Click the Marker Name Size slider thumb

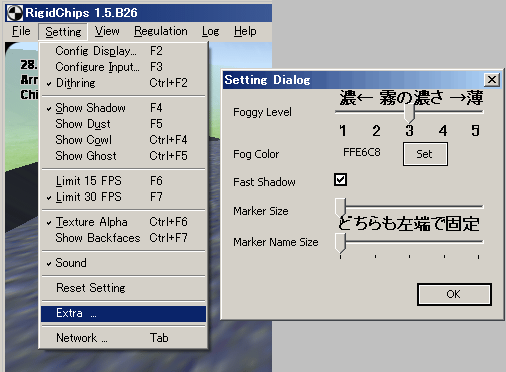[340, 243]
